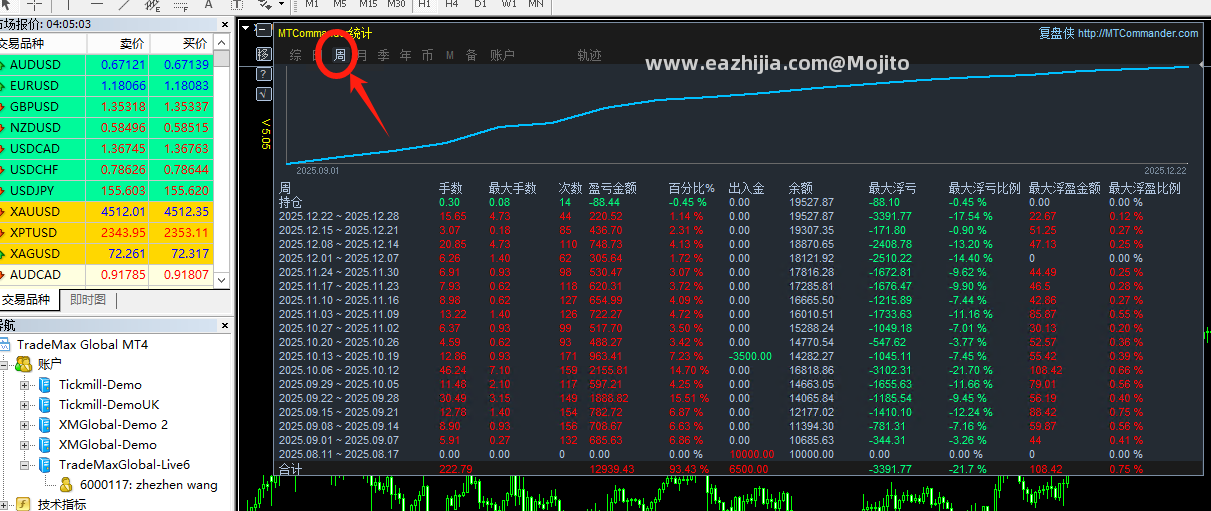Collapse the 账户 accounts tree node

(6, 364)
